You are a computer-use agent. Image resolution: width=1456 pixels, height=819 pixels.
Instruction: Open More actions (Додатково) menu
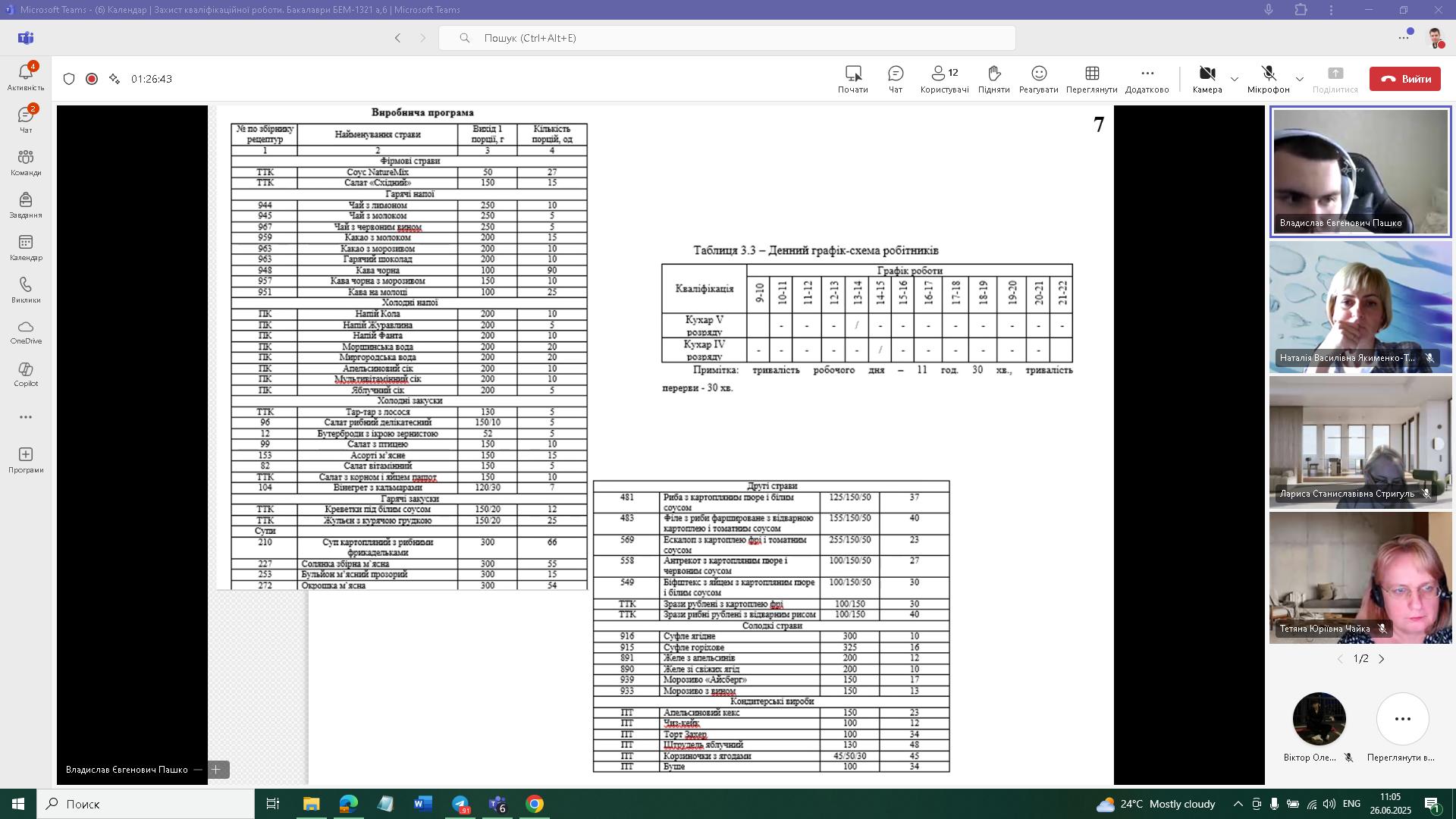1147,79
